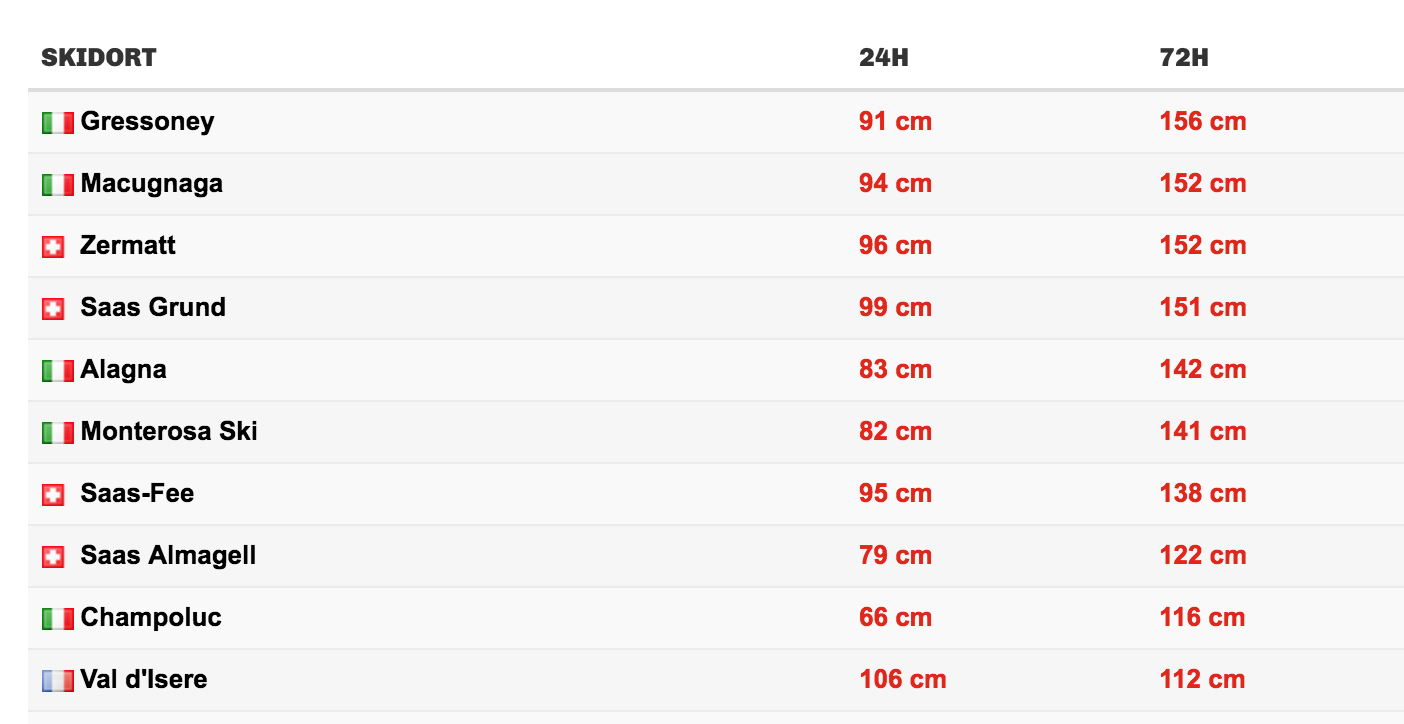
Task: Click the Swiss flag beside Saas Grund
Action: click(x=53, y=309)
